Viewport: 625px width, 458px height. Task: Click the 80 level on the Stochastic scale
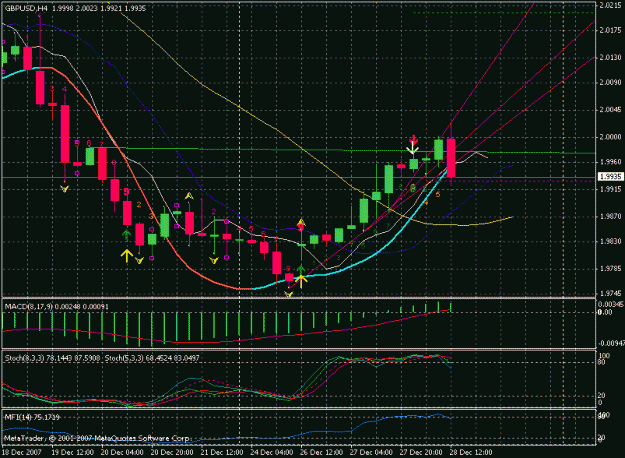coord(602,362)
